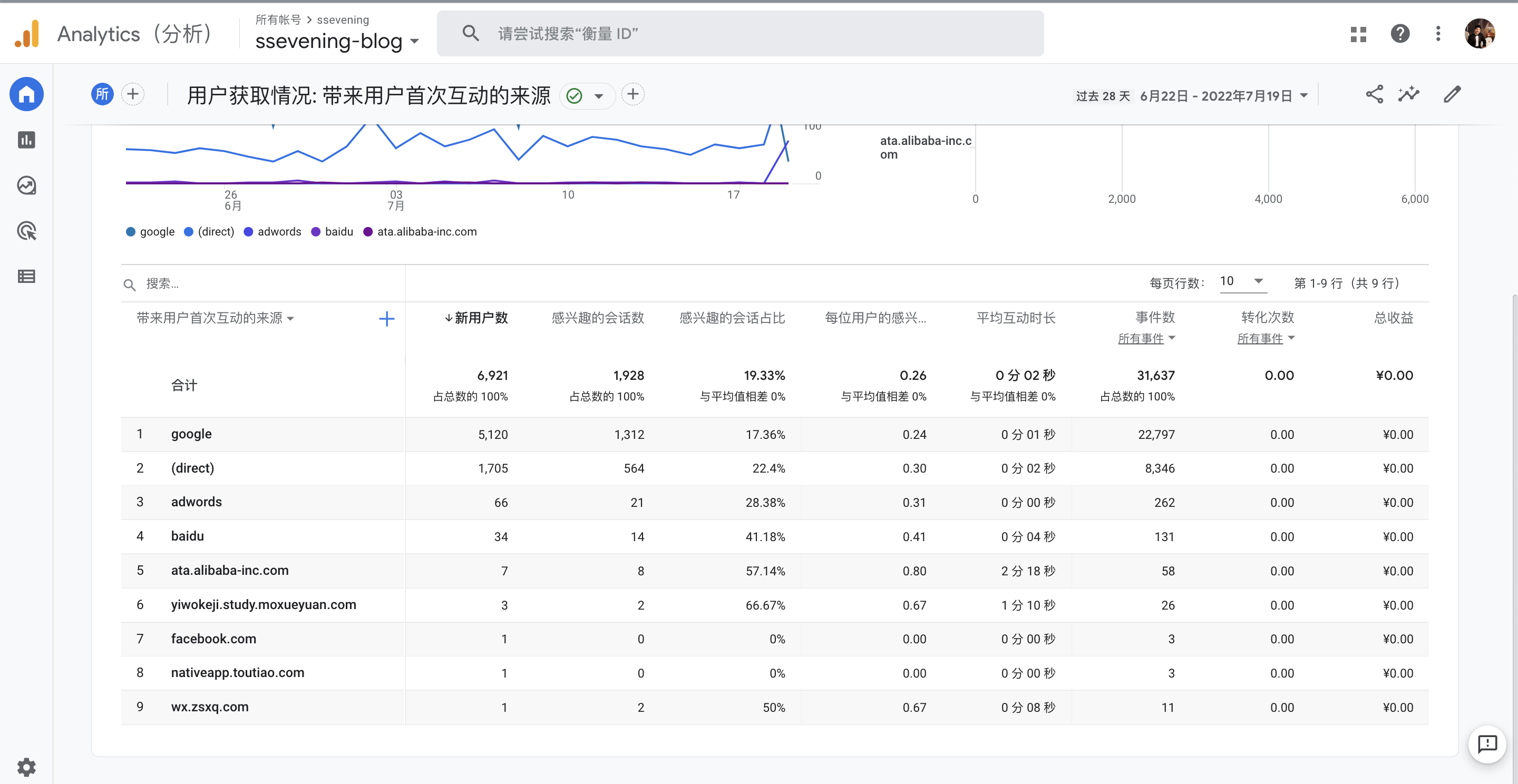Add a comparison with the plus button
Image resolution: width=1518 pixels, height=784 pixels.
tap(133, 94)
